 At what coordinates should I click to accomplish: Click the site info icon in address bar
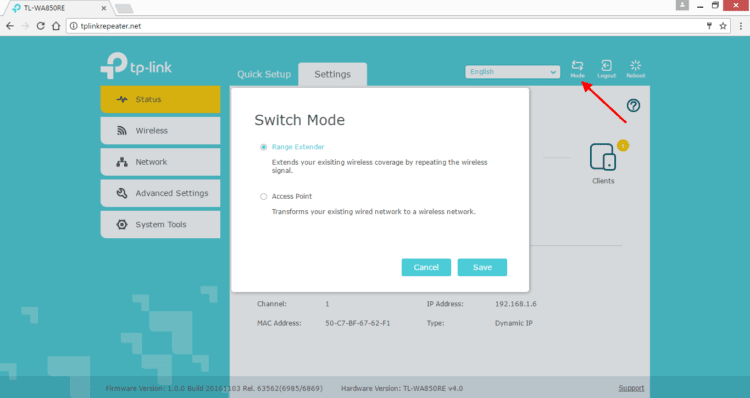point(73,26)
